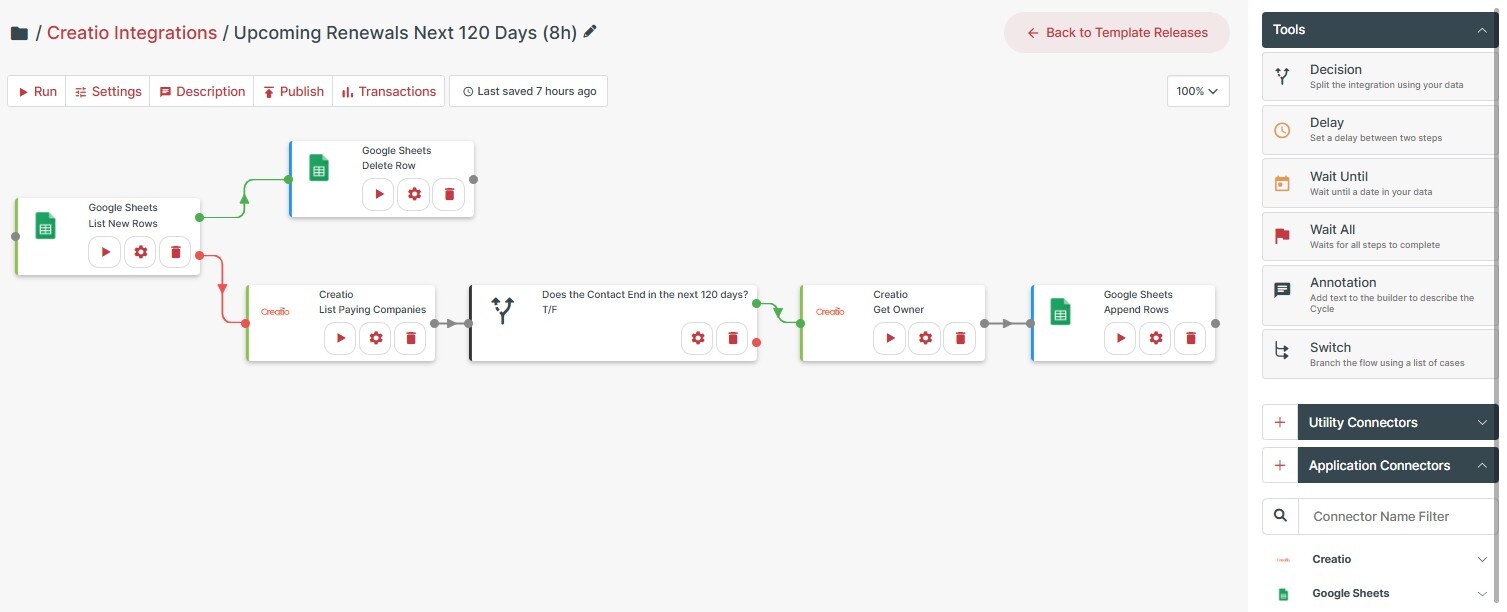
Task: Expand the Creatio connector list
Action: click(1482, 560)
